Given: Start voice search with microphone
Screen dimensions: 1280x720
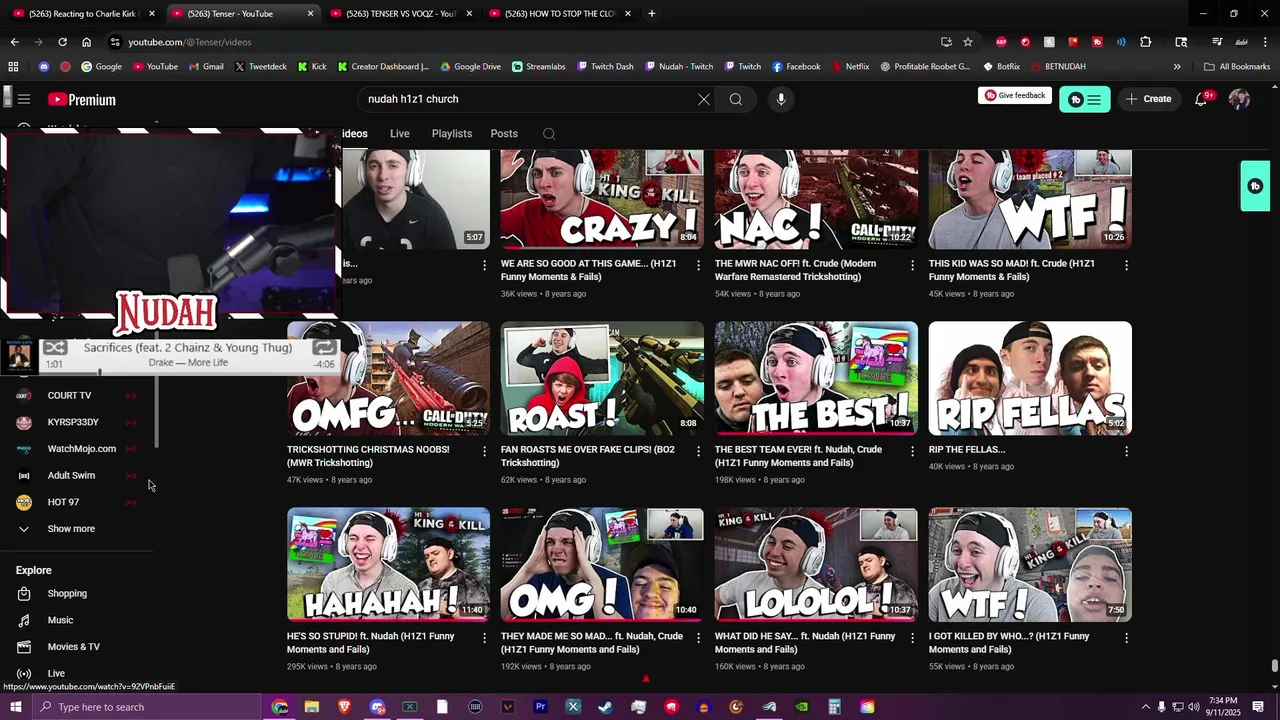Looking at the screenshot, I should (x=781, y=99).
